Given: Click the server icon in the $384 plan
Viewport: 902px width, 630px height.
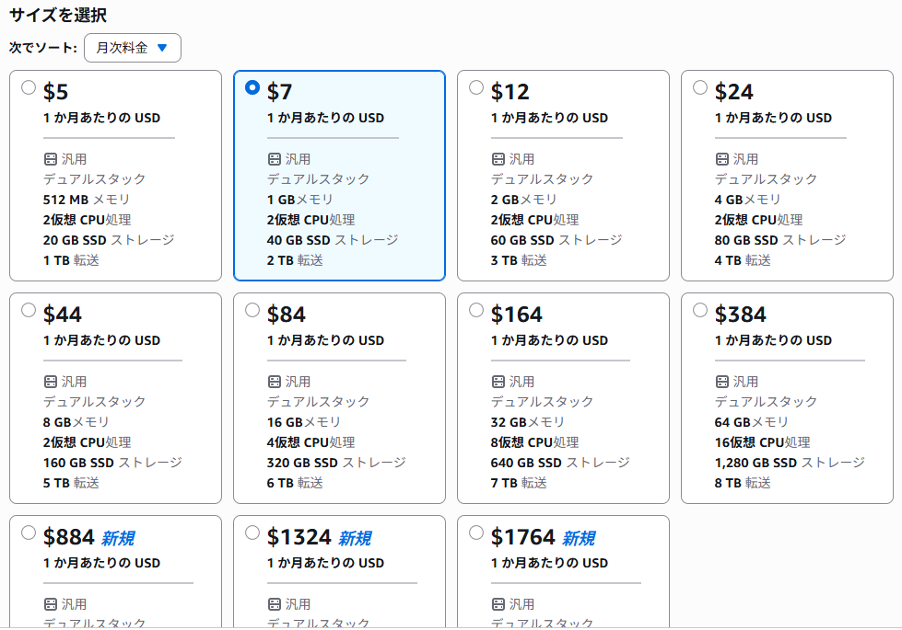Looking at the screenshot, I should 722,381.
